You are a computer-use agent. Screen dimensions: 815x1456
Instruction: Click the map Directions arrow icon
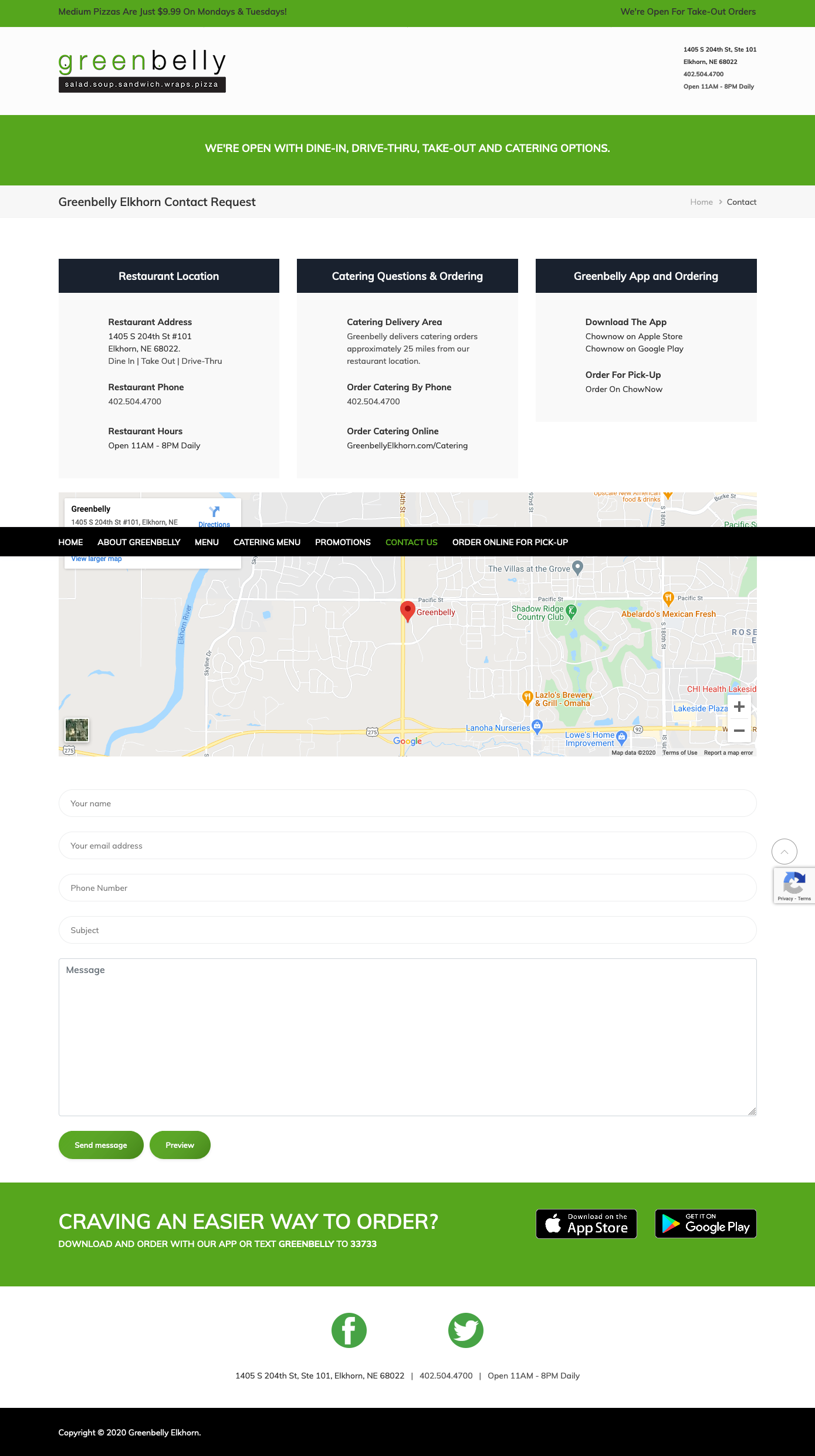point(214,512)
